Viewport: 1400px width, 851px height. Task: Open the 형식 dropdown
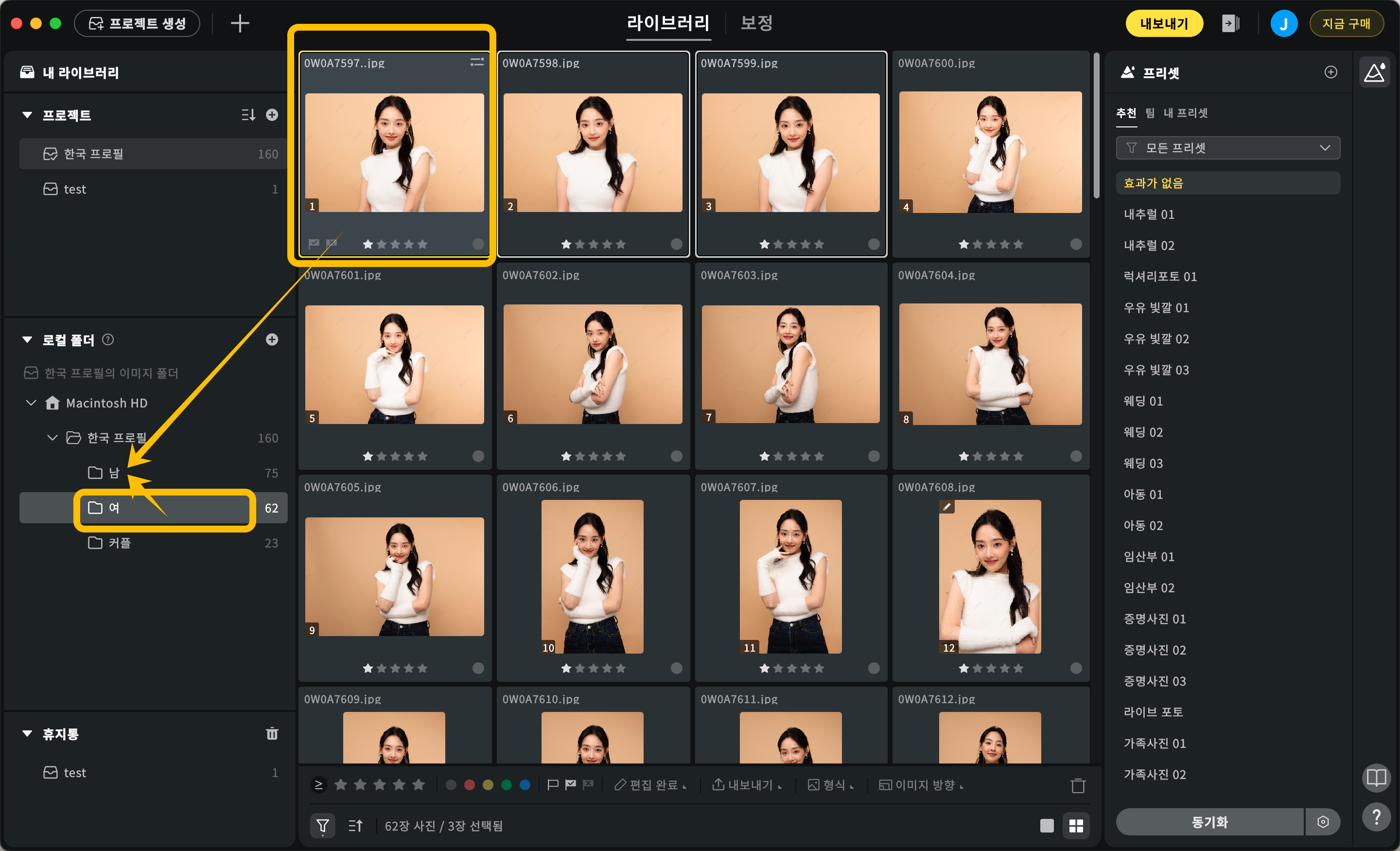point(831,784)
